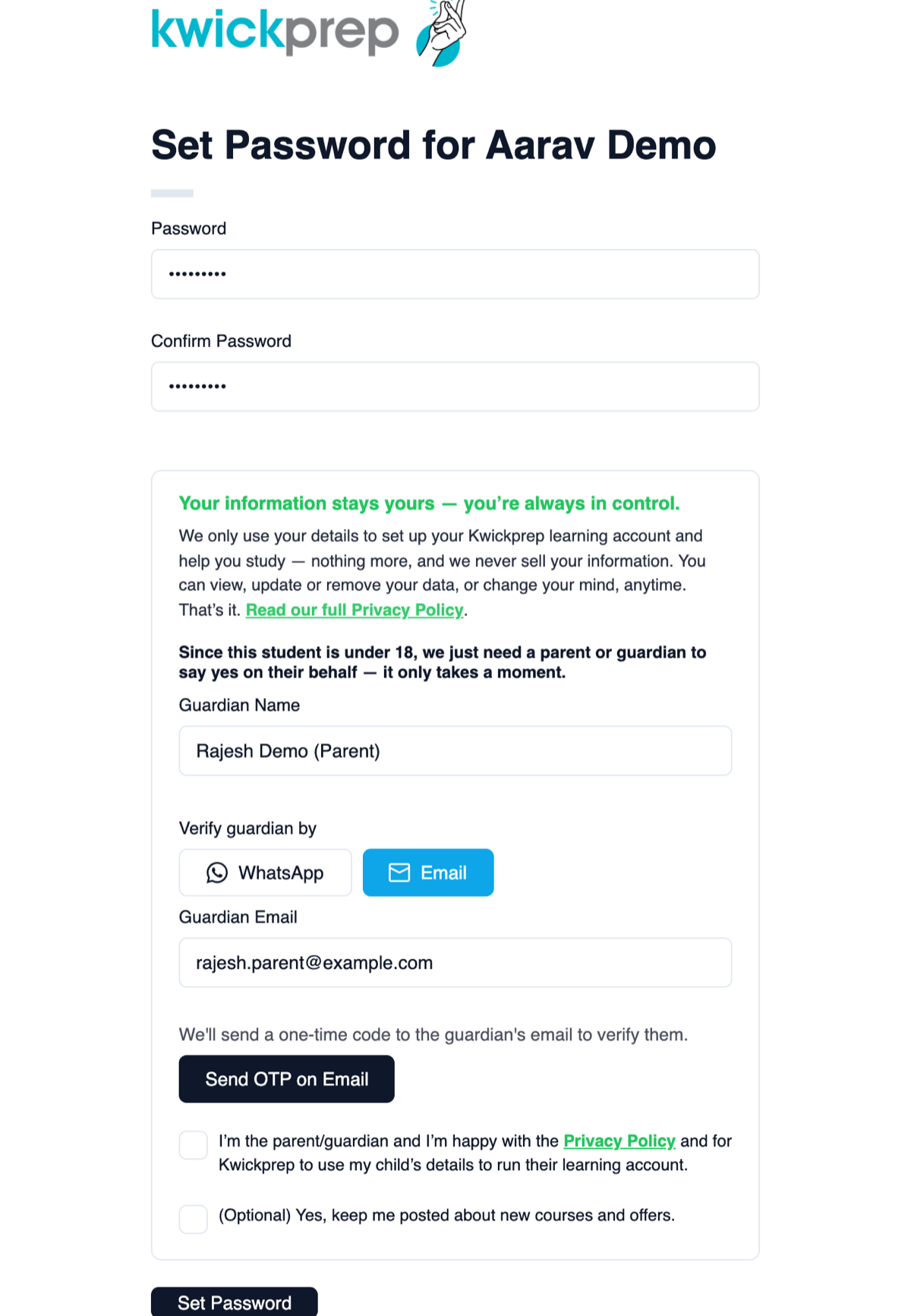Viewport: 911px width, 1316px height.
Task: Click the under-18 guardian consent notice text
Action: 443,662
